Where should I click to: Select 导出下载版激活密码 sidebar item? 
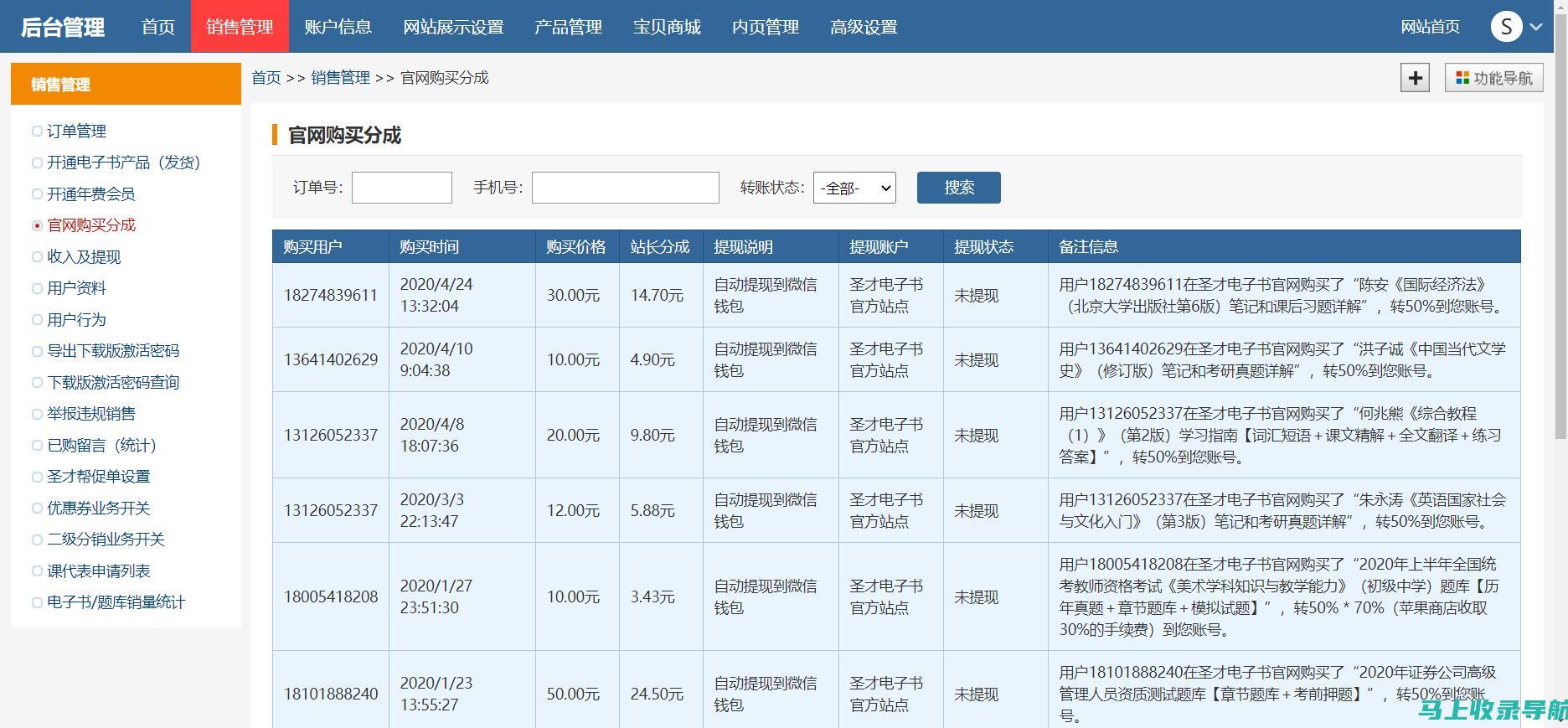click(x=113, y=351)
